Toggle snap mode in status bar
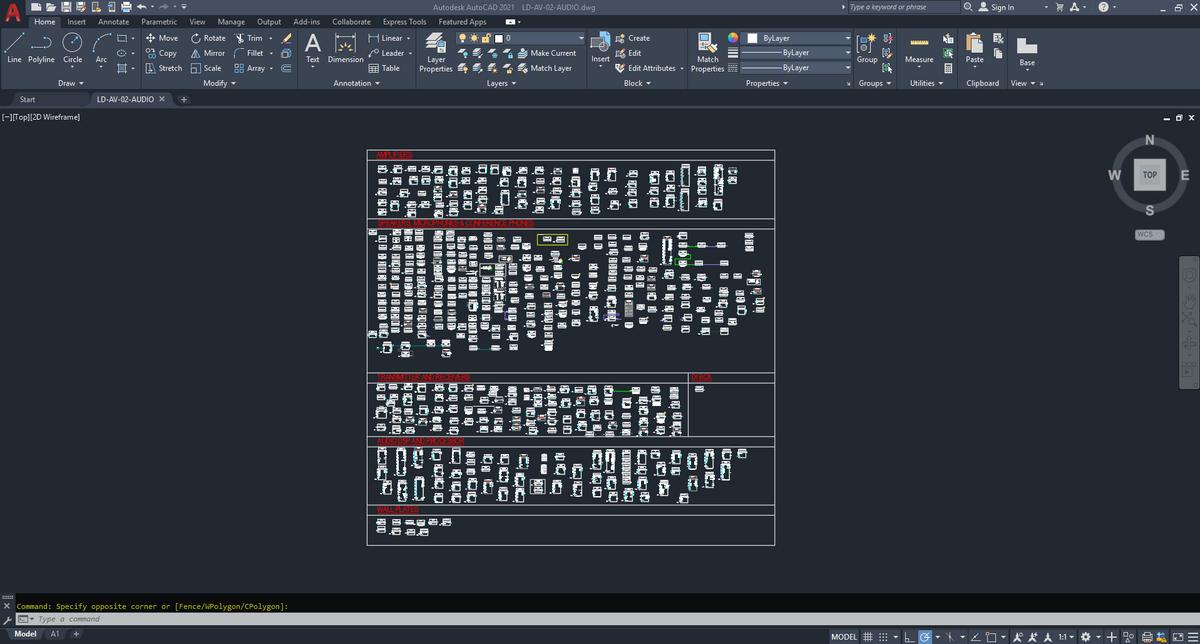This screenshot has height=644, width=1200. coord(884,636)
